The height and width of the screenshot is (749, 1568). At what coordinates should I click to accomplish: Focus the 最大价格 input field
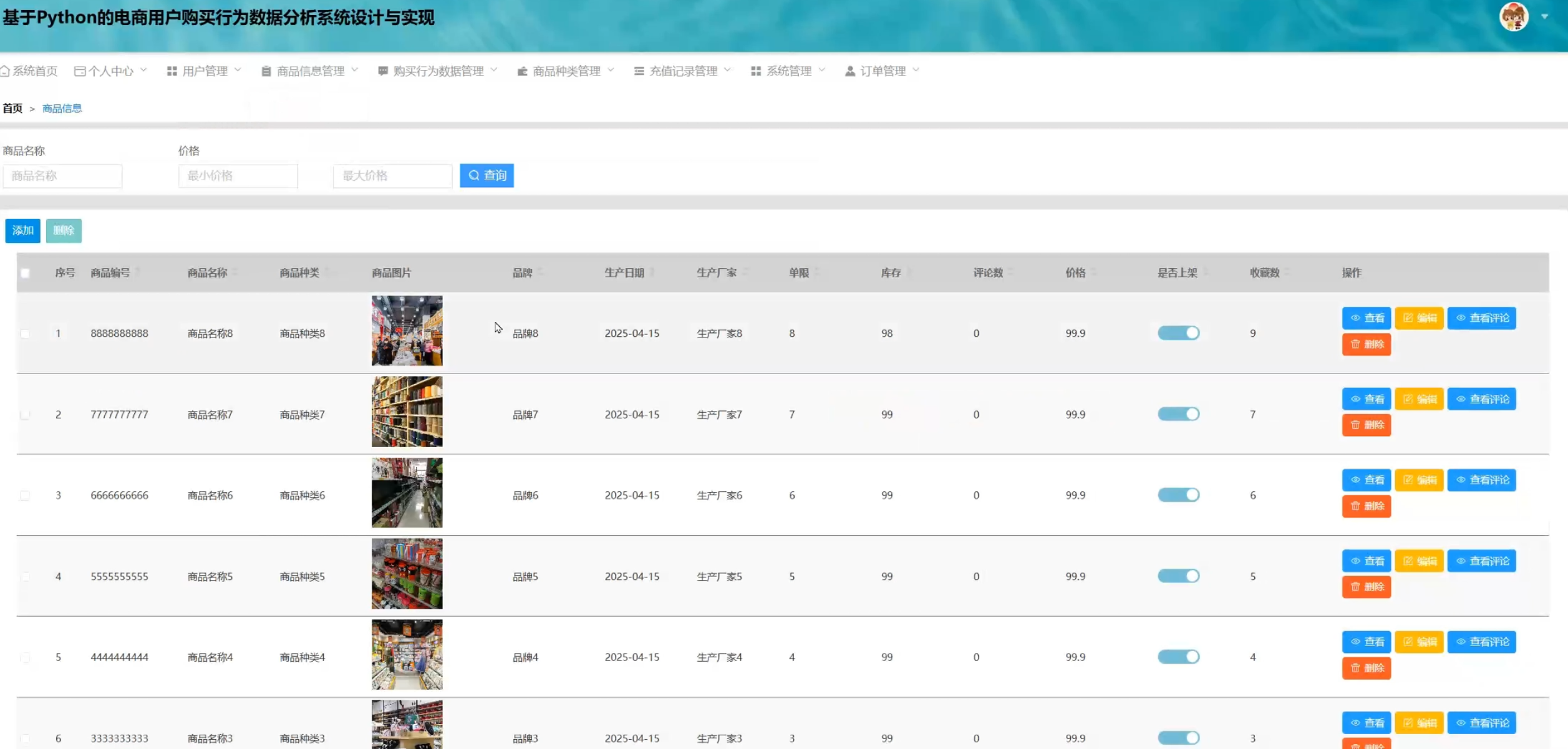coord(392,176)
